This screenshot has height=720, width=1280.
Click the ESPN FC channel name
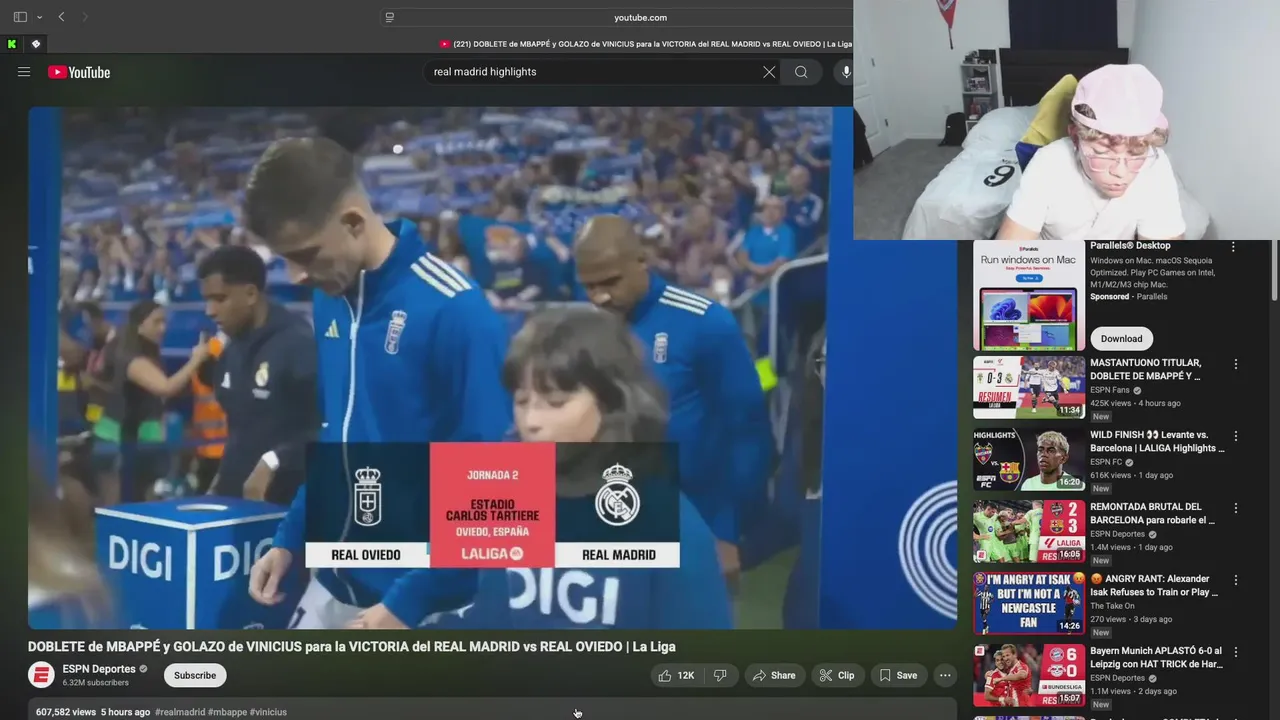point(1106,462)
